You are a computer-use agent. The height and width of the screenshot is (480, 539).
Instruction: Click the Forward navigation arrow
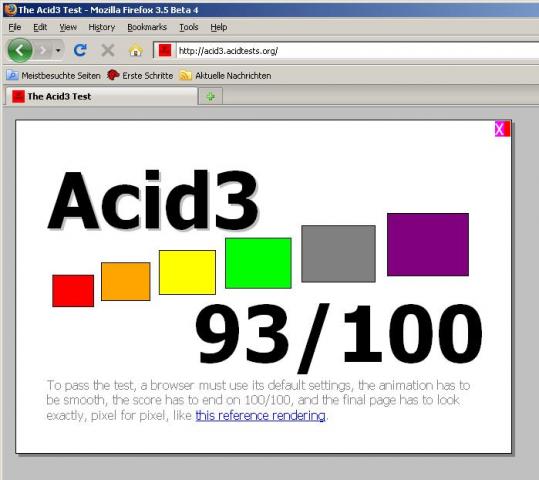click(x=44, y=51)
